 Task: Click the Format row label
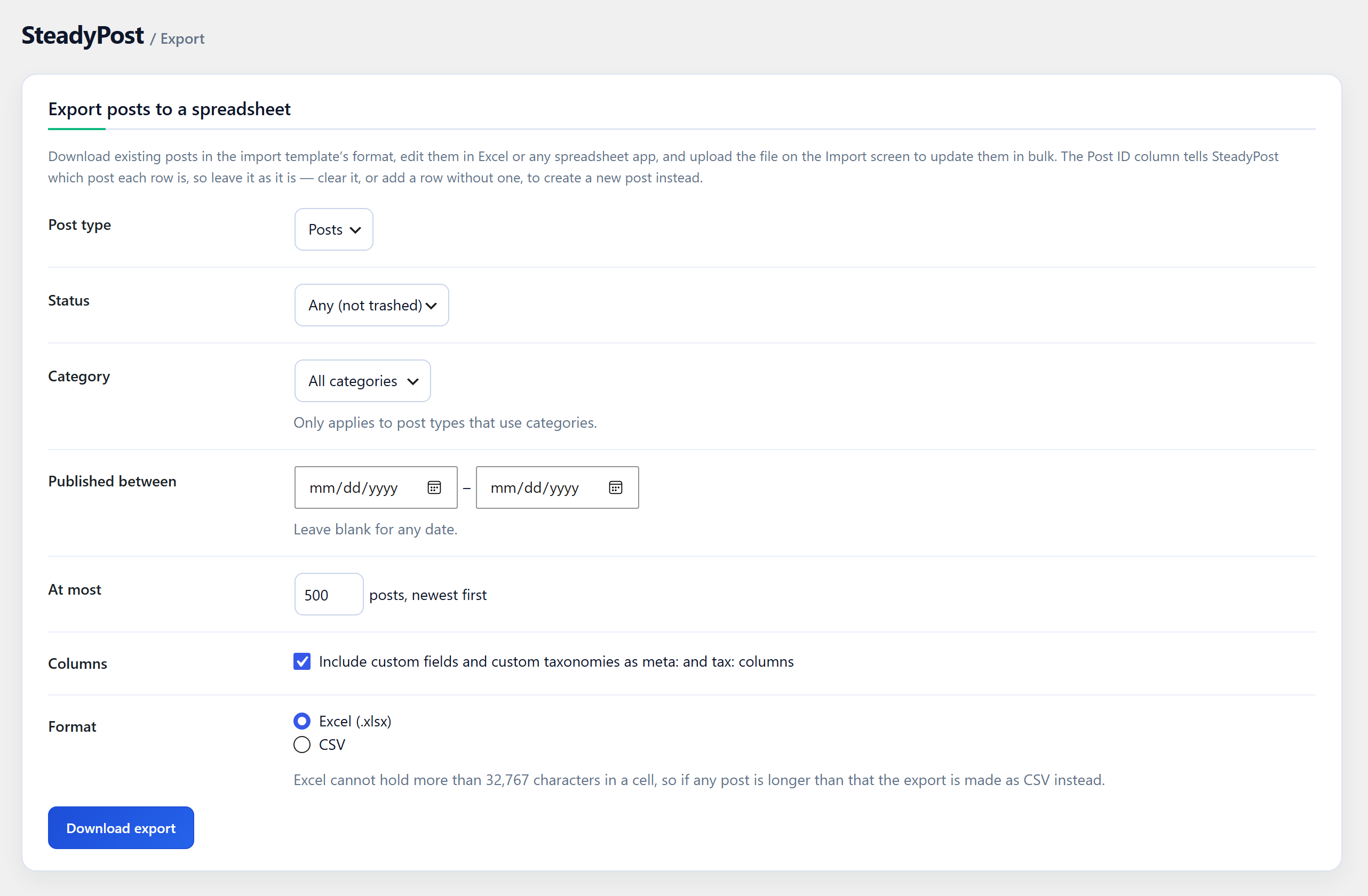[x=72, y=726]
